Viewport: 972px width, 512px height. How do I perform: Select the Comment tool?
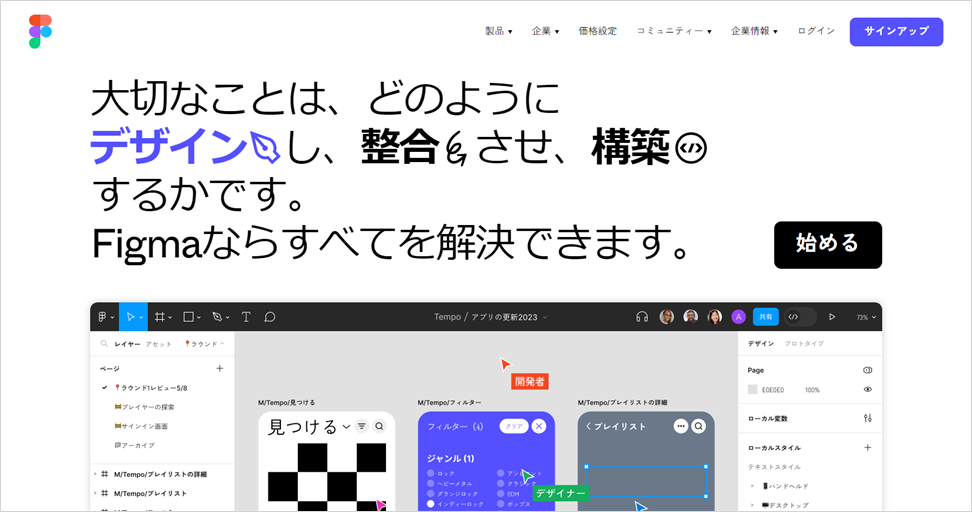point(270,317)
